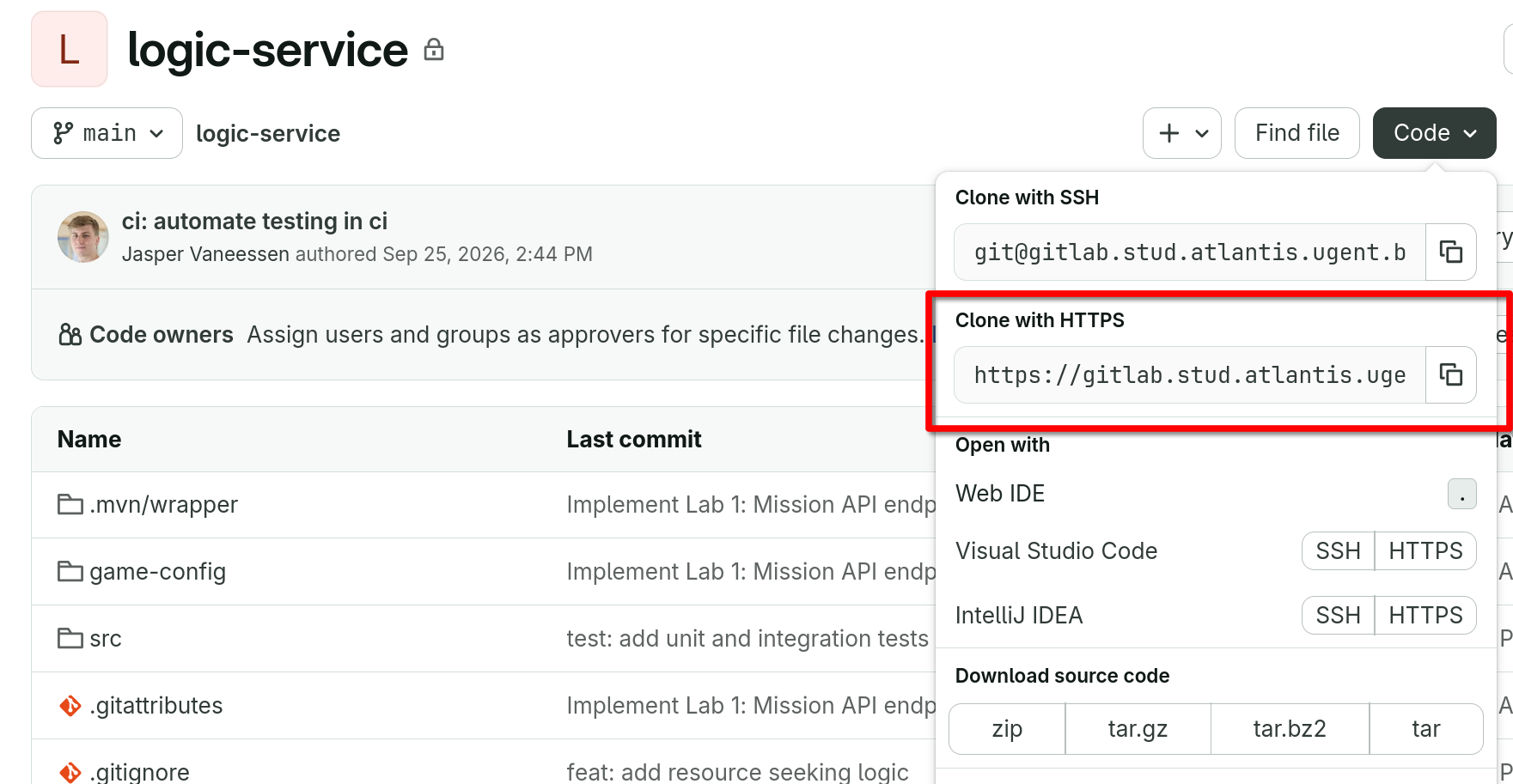Viewport: 1513px width, 784px height.
Task: Click the logic-service project avatar L
Action: [x=70, y=49]
